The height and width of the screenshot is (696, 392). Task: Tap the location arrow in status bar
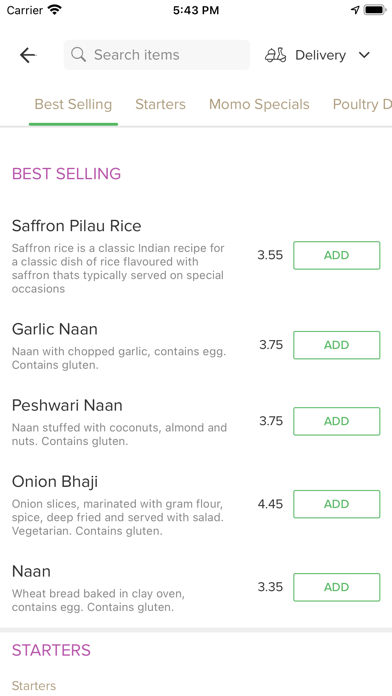(x=355, y=10)
